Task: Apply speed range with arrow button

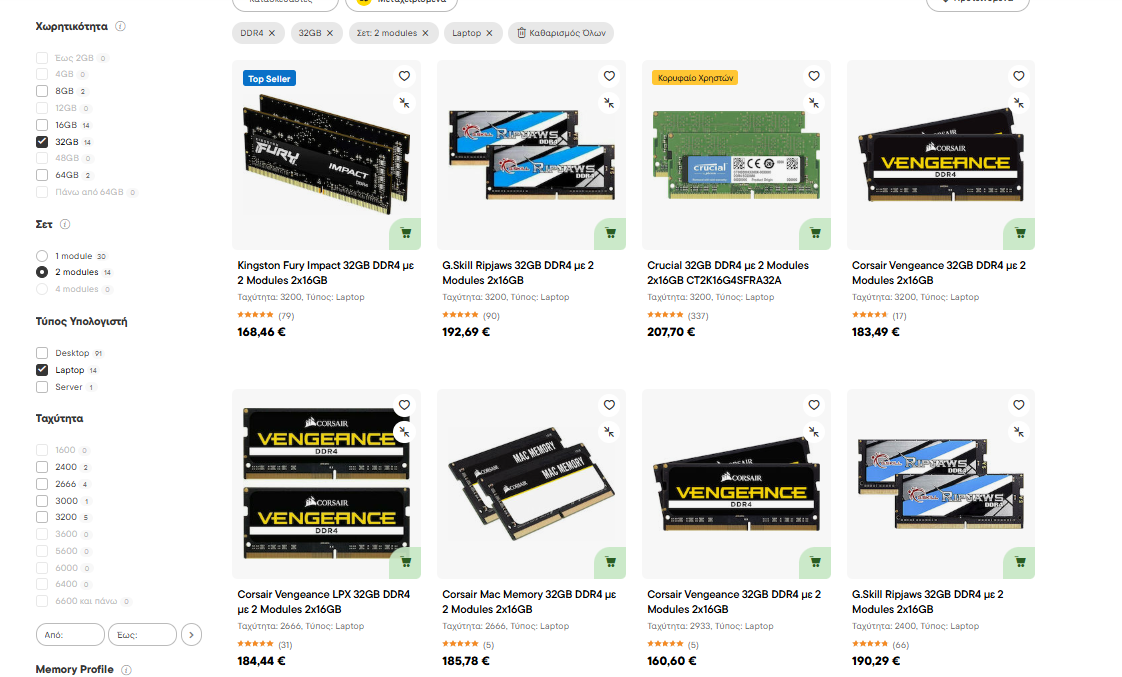Action: pos(191,635)
